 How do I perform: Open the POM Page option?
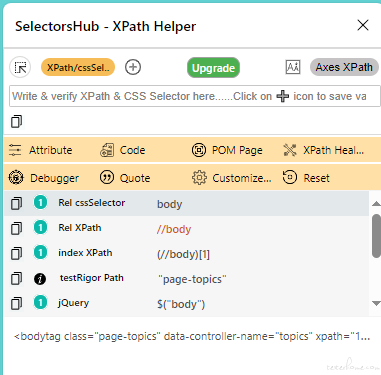[227, 150]
